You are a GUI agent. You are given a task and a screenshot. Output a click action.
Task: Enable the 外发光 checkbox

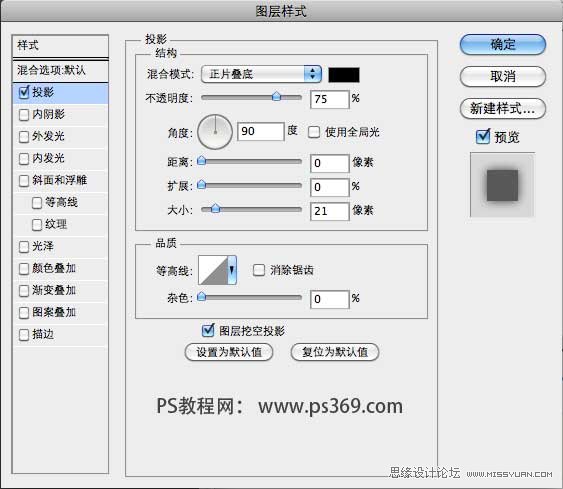[x=24, y=137]
